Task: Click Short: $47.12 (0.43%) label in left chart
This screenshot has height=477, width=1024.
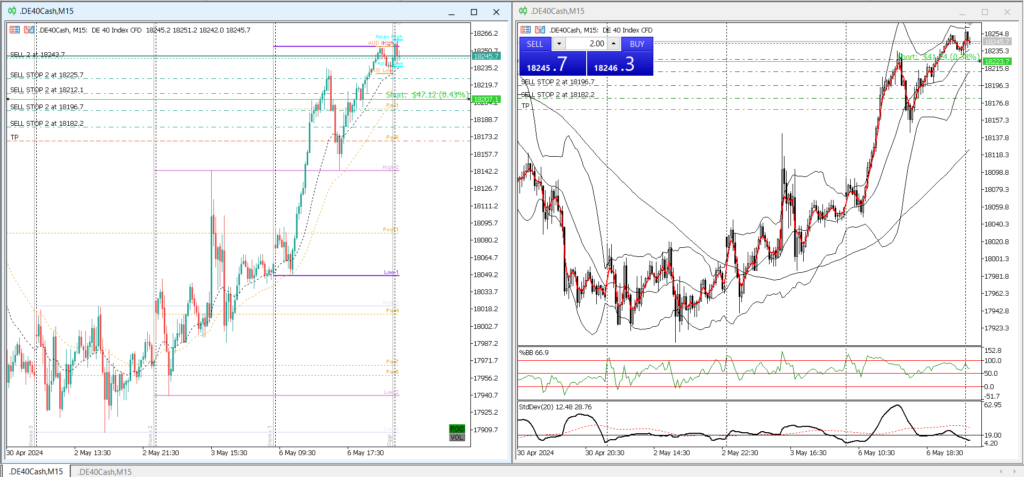Action: click(x=427, y=95)
